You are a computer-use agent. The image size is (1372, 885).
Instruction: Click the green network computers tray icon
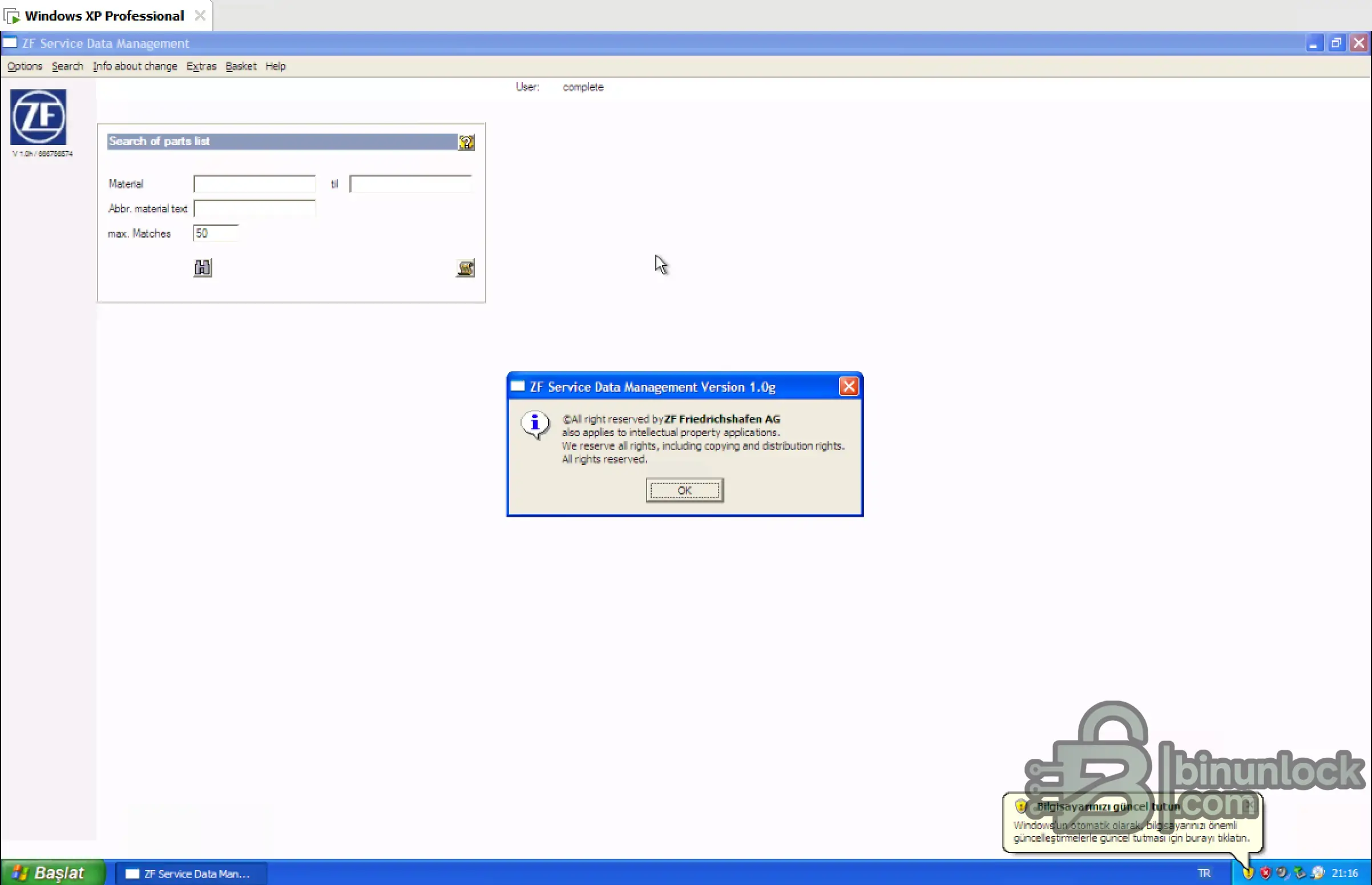[x=1300, y=874]
